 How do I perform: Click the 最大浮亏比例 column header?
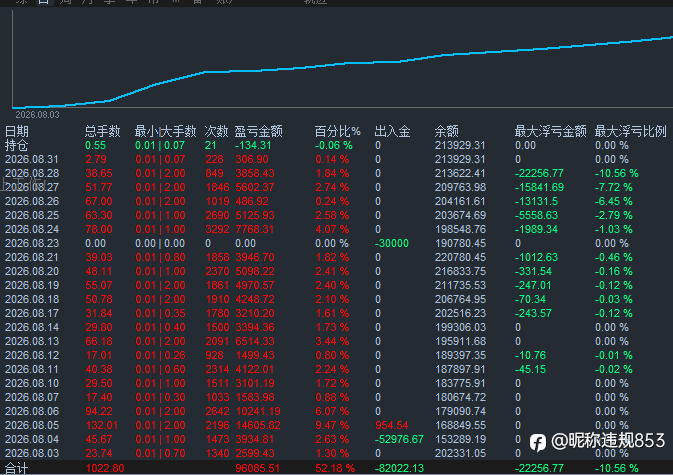[x=631, y=131]
